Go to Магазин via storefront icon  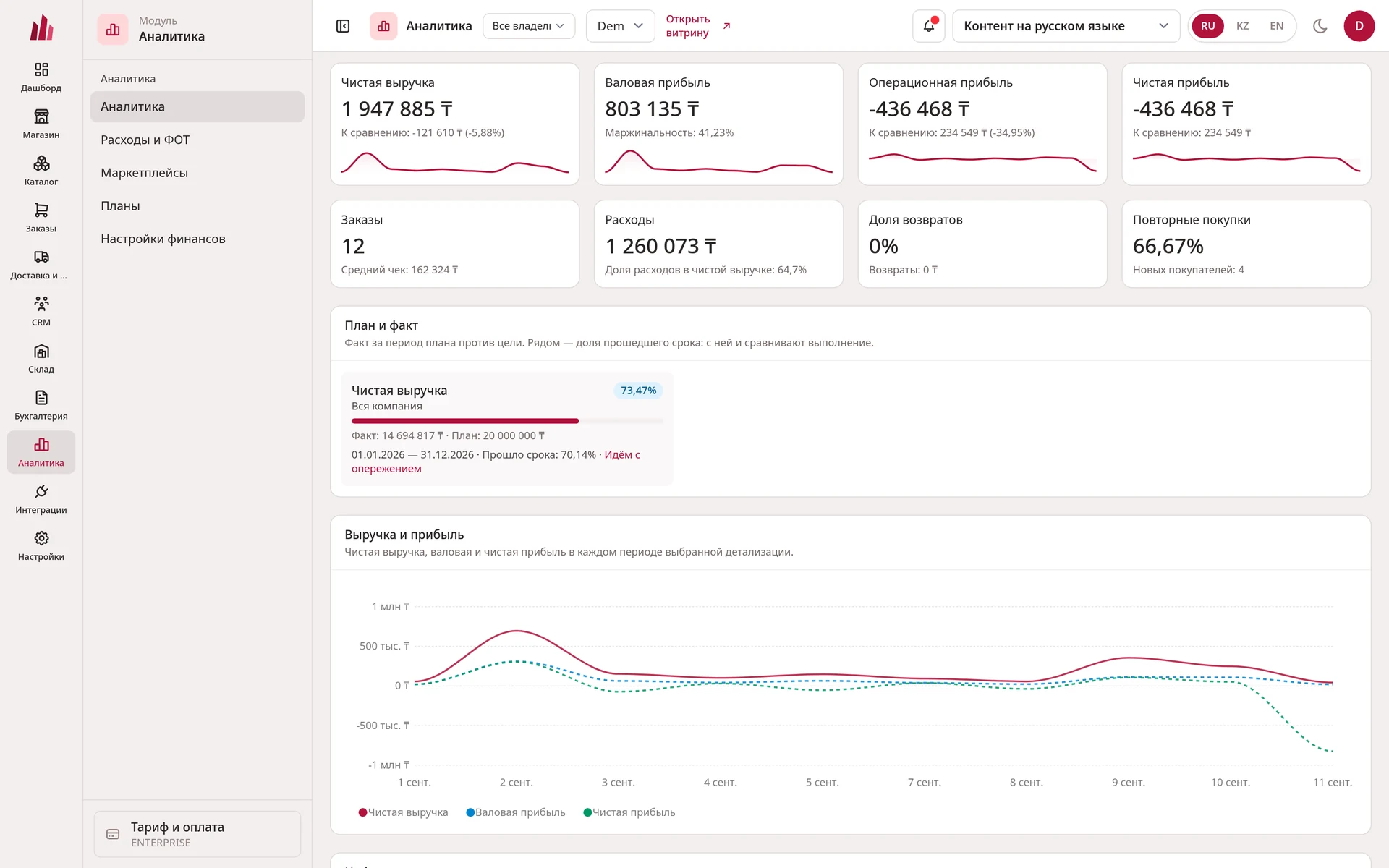41,116
